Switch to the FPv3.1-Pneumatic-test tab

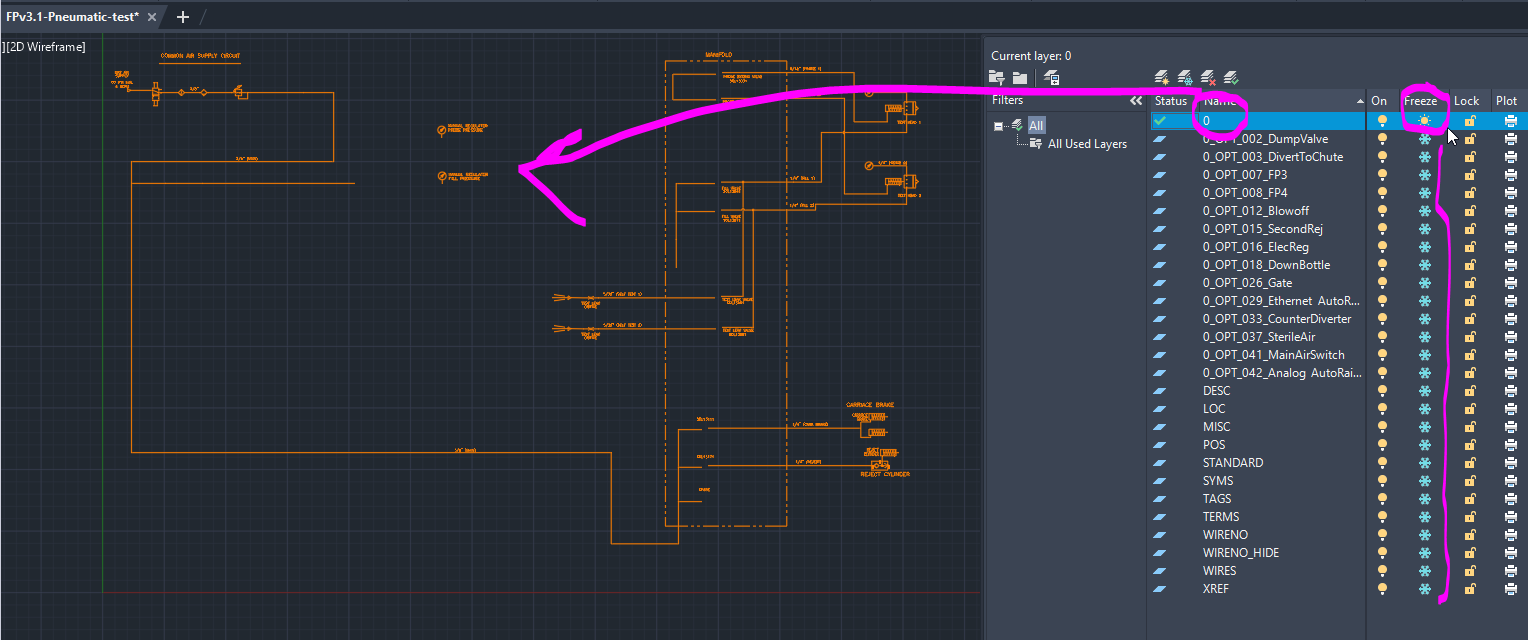point(70,16)
